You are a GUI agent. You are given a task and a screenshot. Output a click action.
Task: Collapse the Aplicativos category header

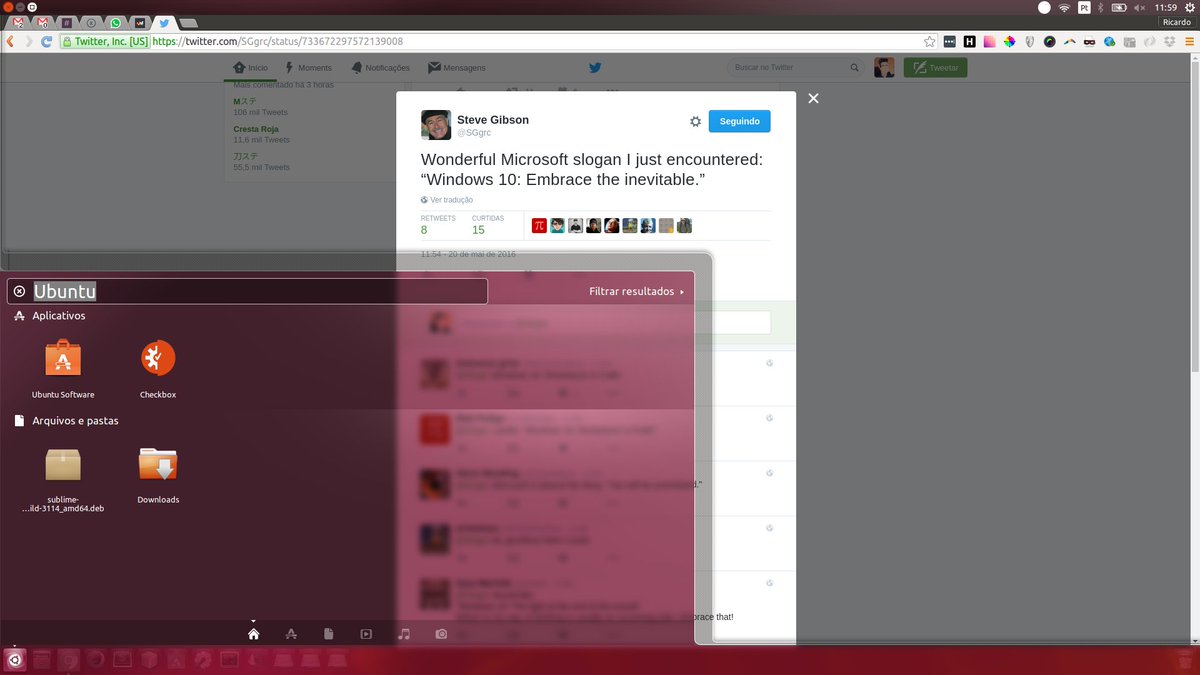[x=49, y=316]
